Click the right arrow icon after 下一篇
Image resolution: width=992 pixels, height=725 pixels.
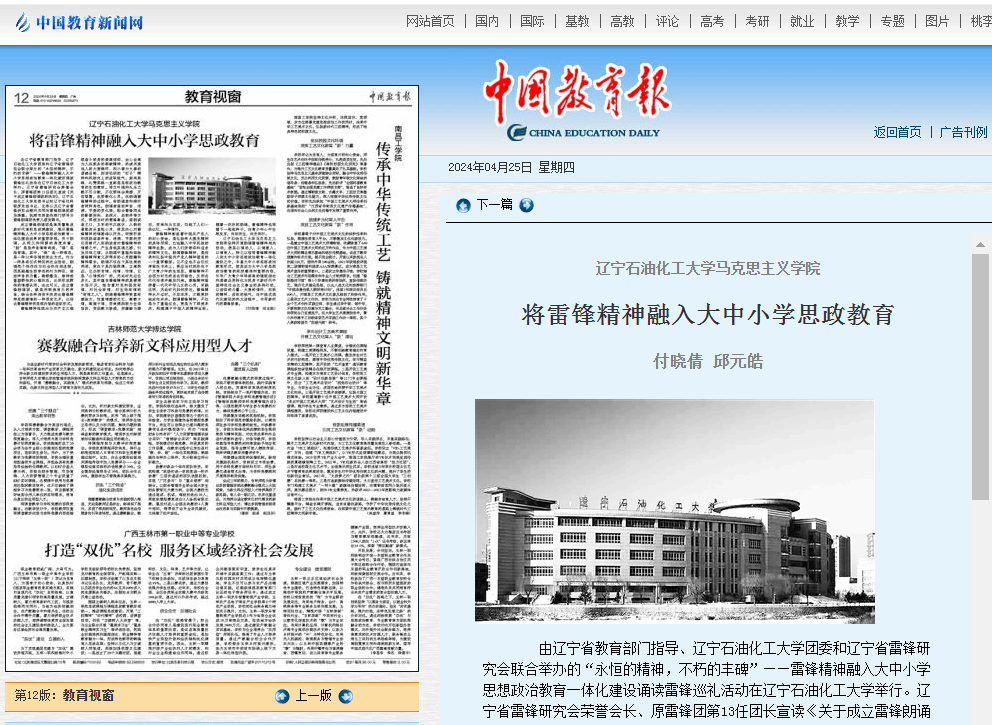pos(527,205)
